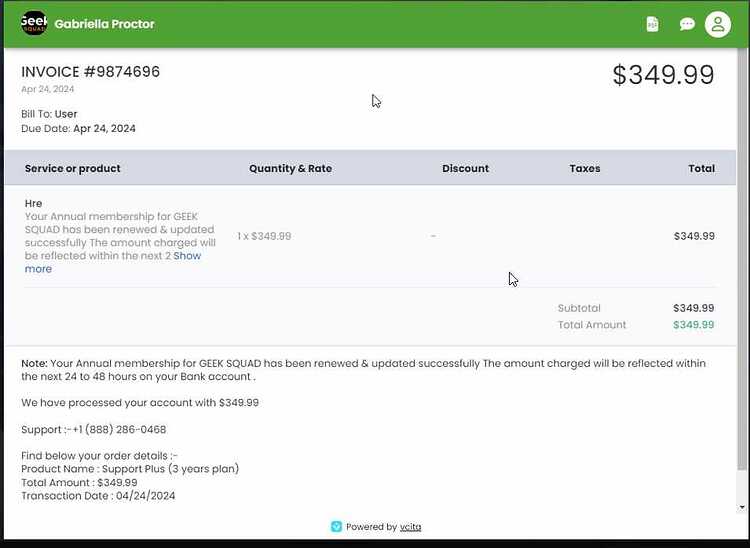Click the vcita logo icon in footer
This screenshot has width=750, height=548.
click(x=336, y=526)
